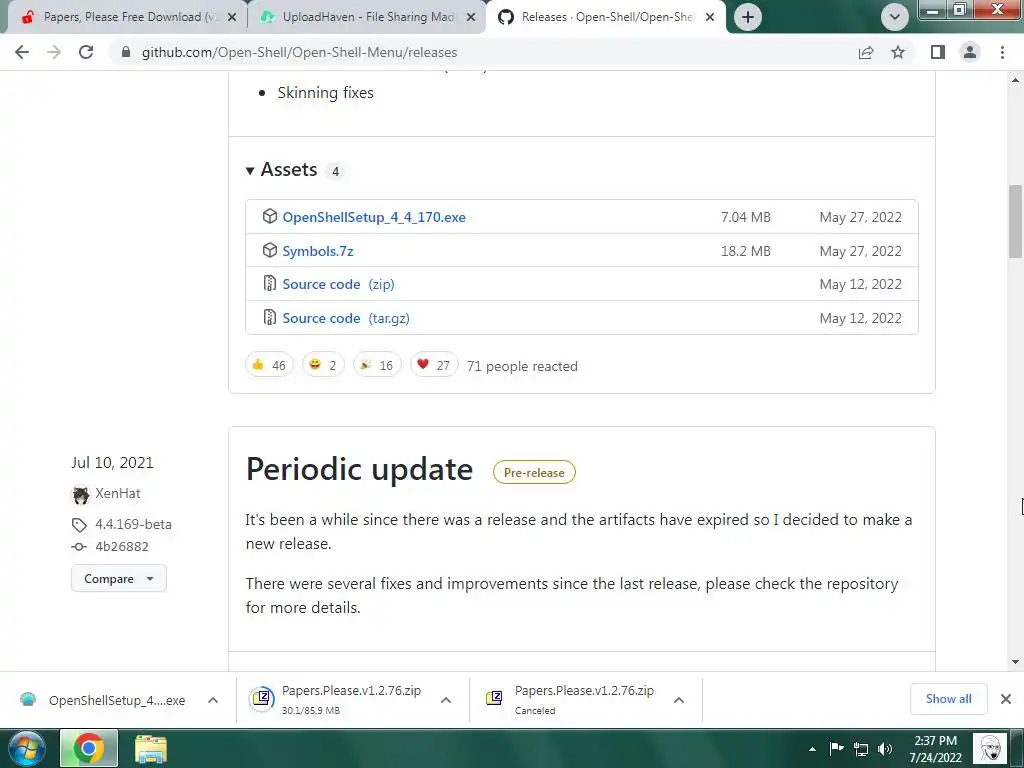The width and height of the screenshot is (1024, 768).
Task: Reload the GitHub releases page
Action: [x=86, y=52]
